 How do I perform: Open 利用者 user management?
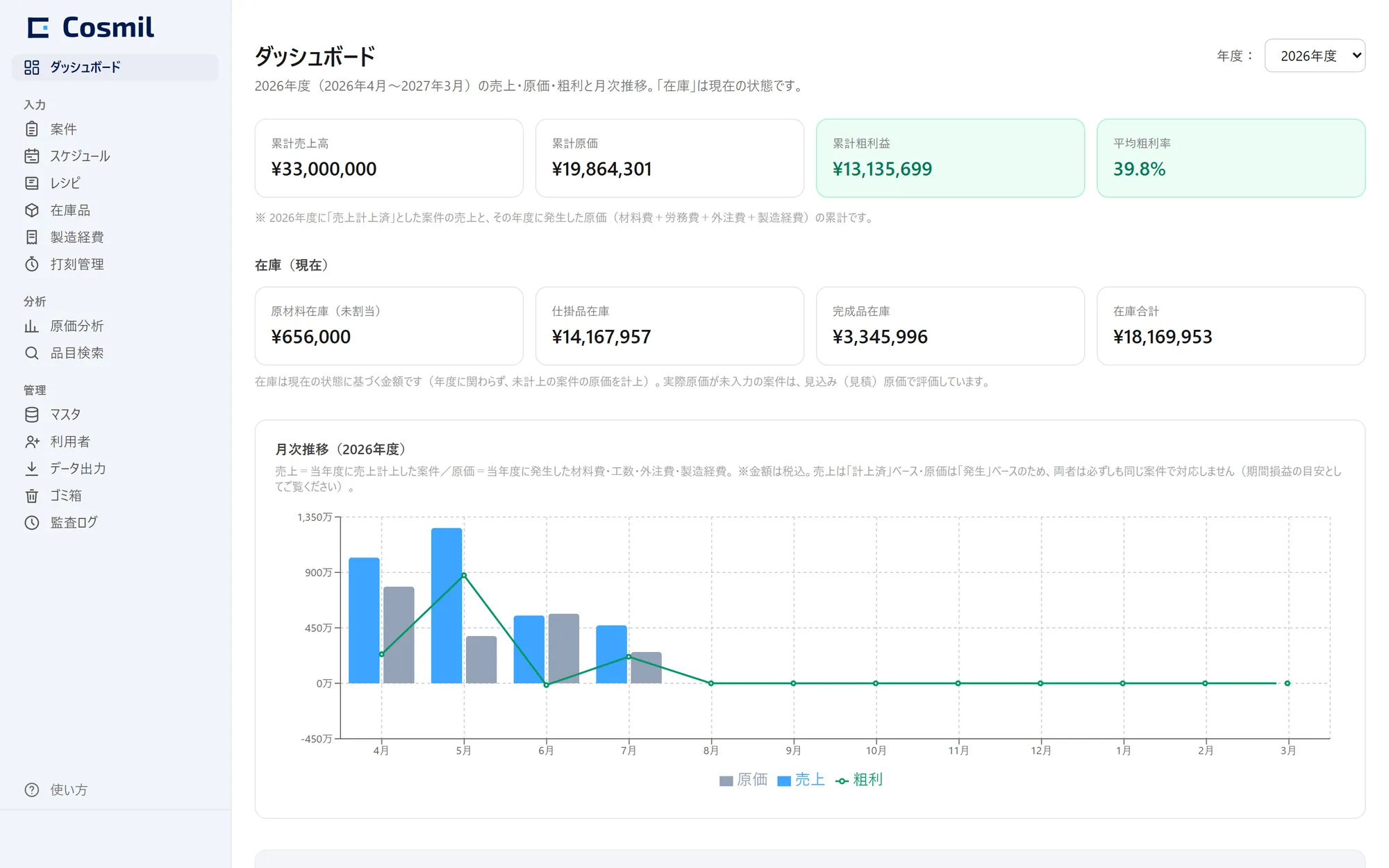pyautogui.click(x=115, y=442)
